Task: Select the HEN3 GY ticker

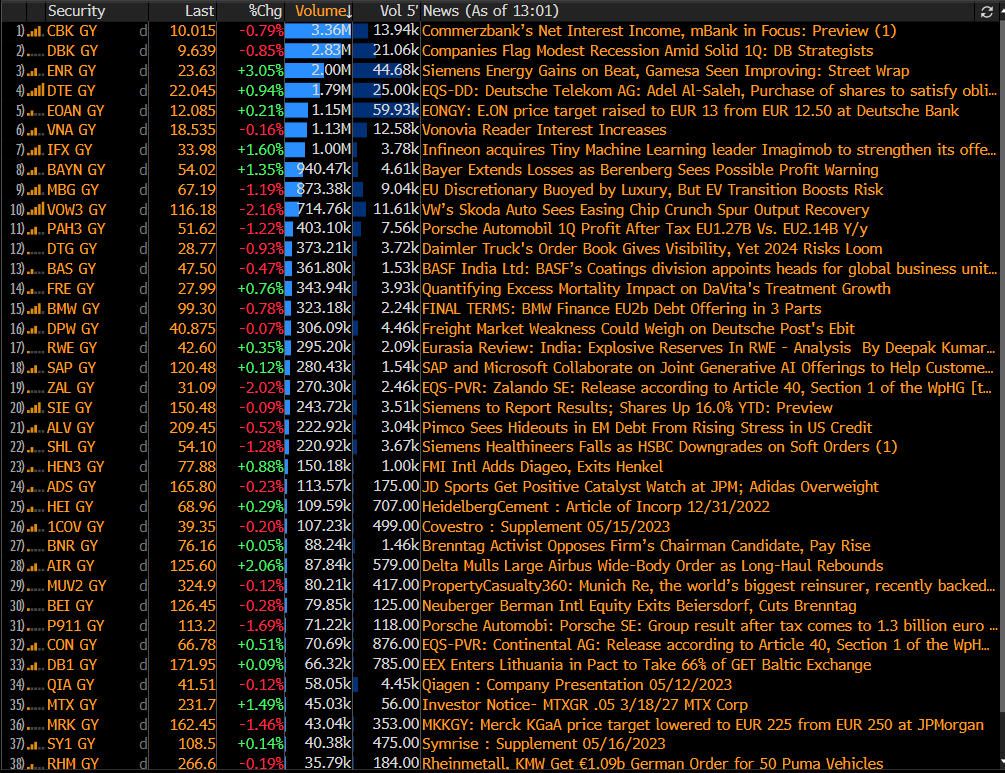Action: (76, 467)
